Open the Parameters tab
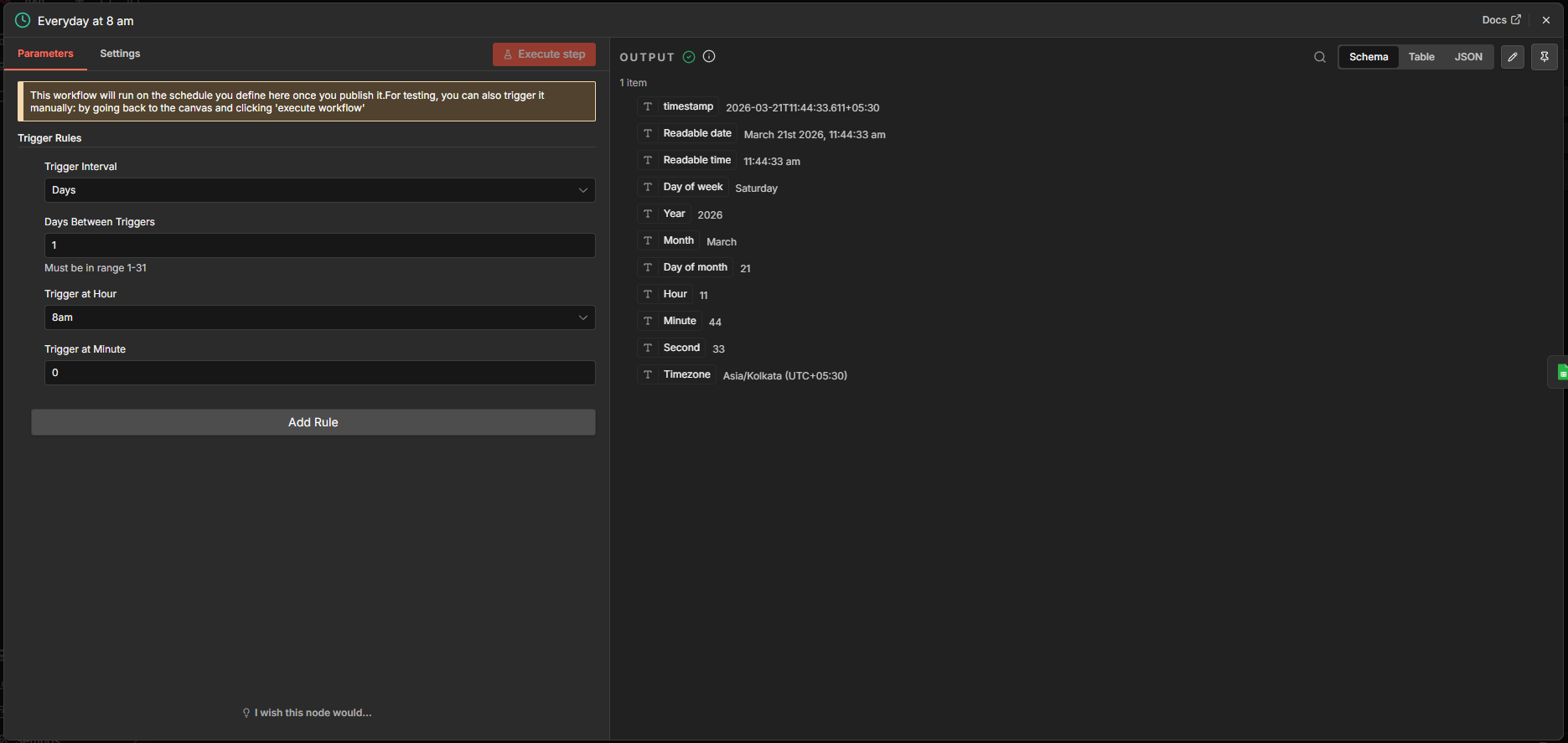1568x743 pixels. (x=45, y=54)
